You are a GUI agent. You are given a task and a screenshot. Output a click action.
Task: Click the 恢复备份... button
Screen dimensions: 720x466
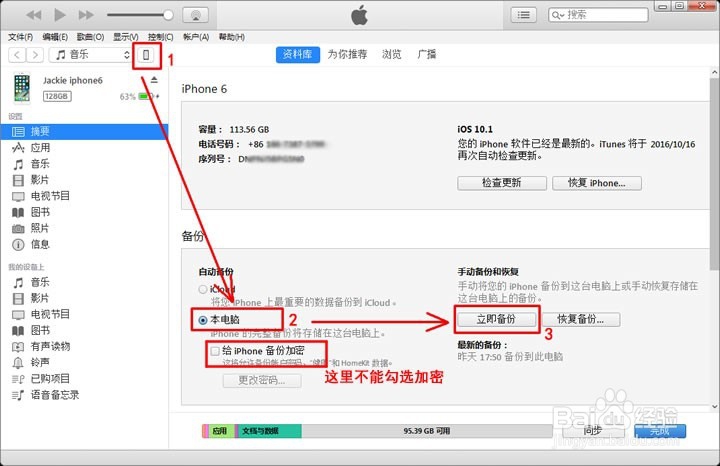[581, 320]
